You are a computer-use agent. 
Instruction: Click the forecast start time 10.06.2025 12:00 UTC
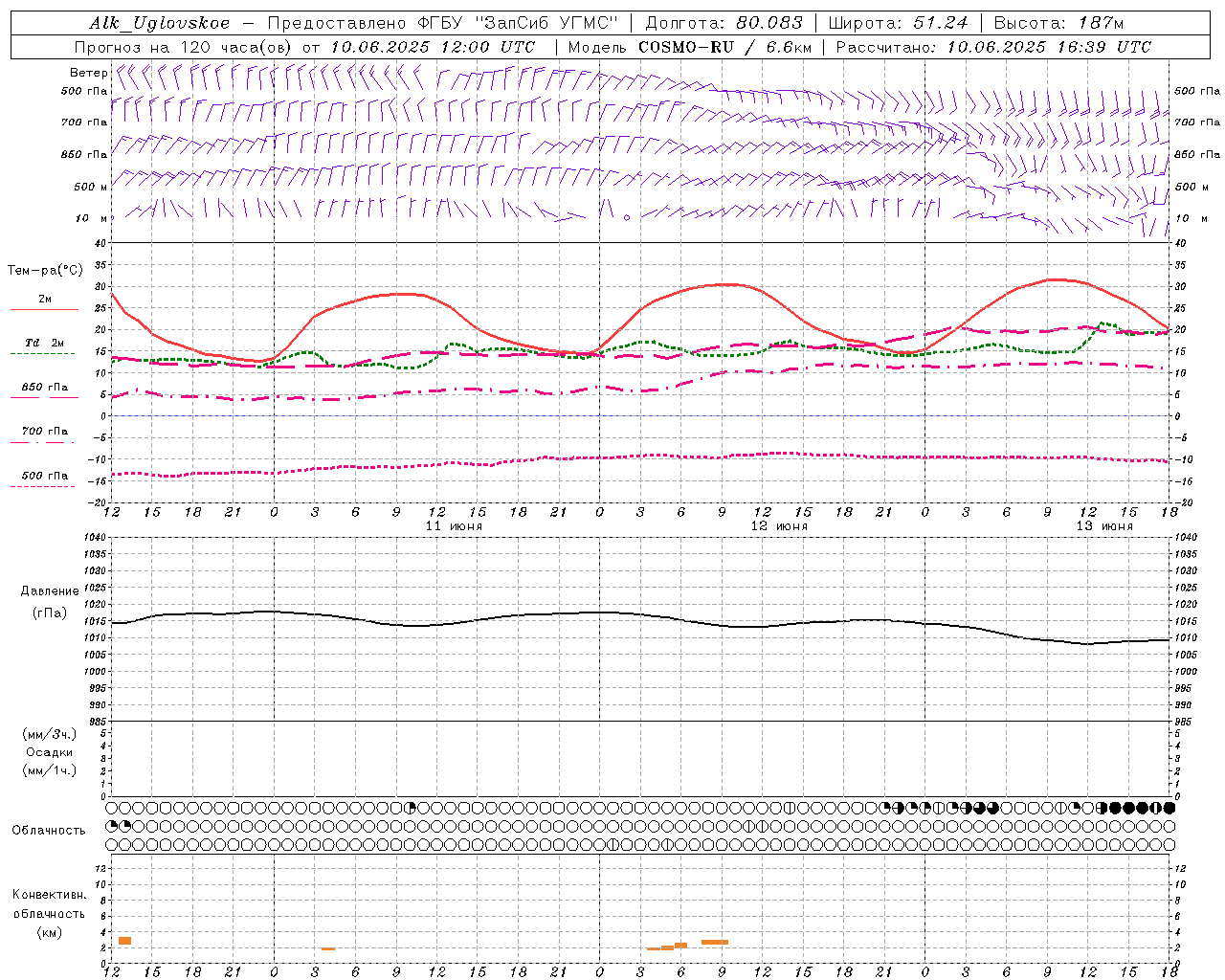[433, 47]
